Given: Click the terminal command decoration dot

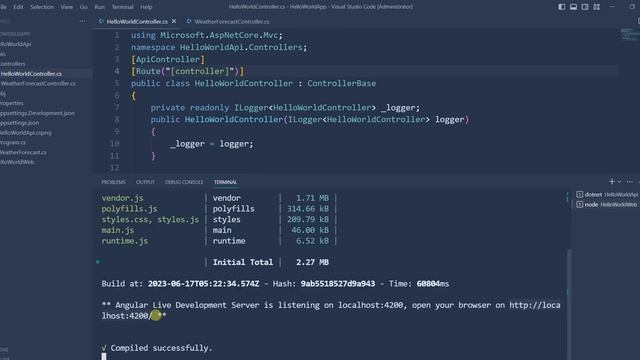Looking at the screenshot, I should [x=98, y=262].
